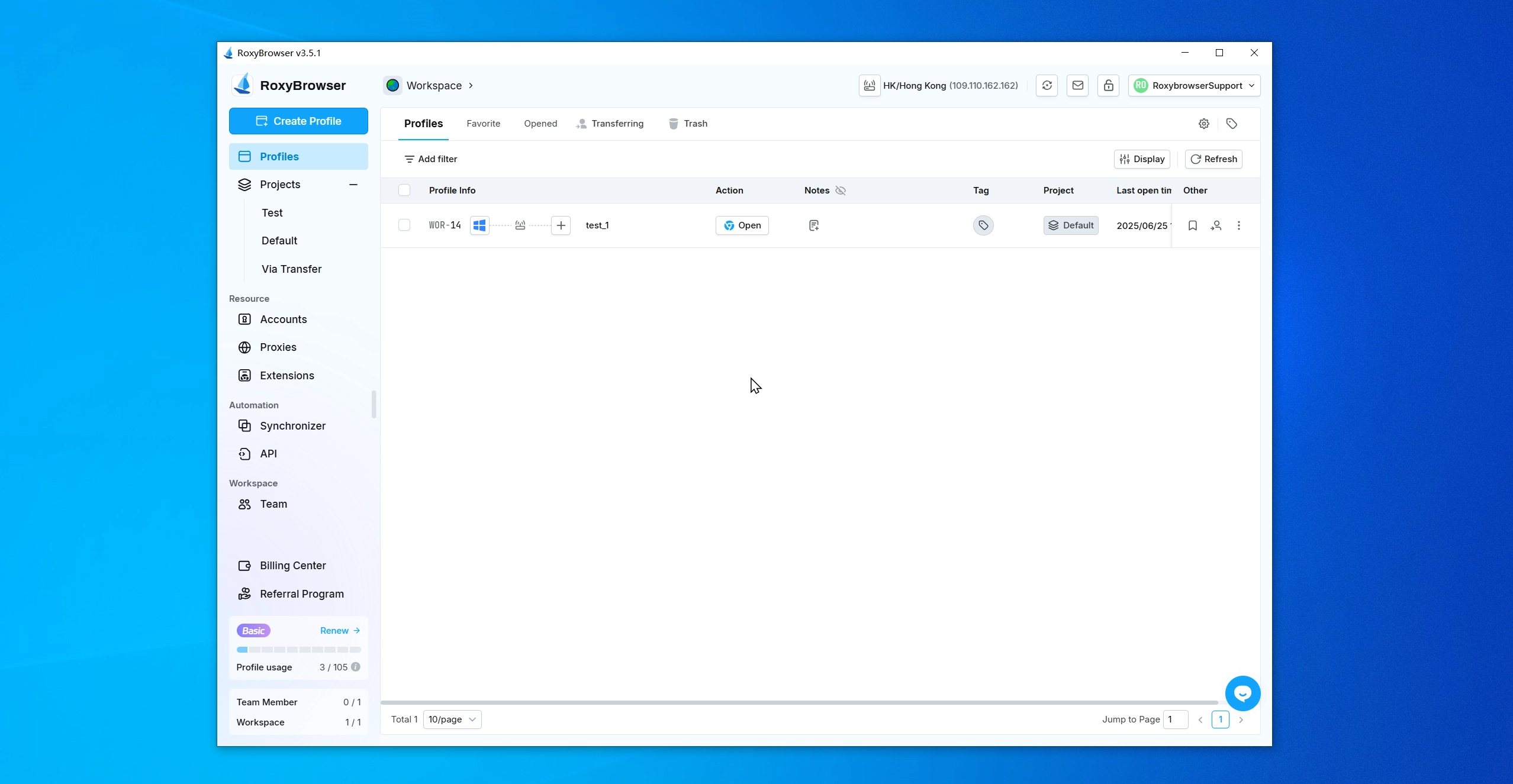Click the mail messages icon in header
Screen dimensions: 1513x784
point(1078,85)
